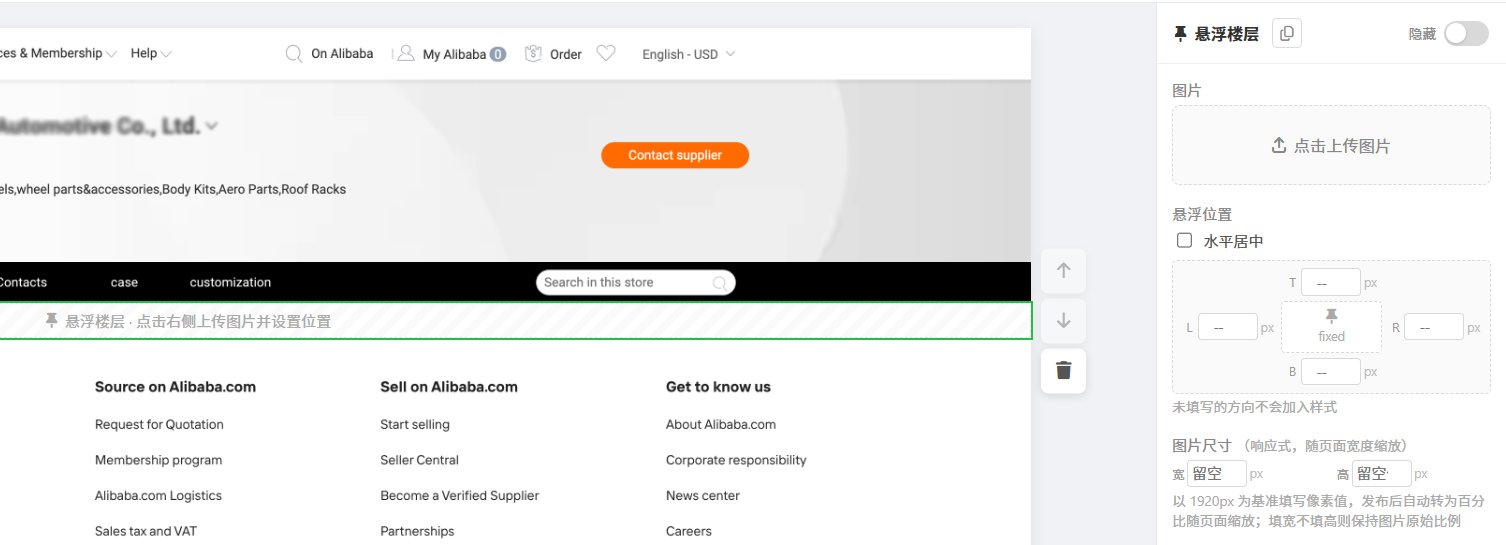The width and height of the screenshot is (1506, 545).
Task: Click Contact supplier button
Action: point(675,155)
